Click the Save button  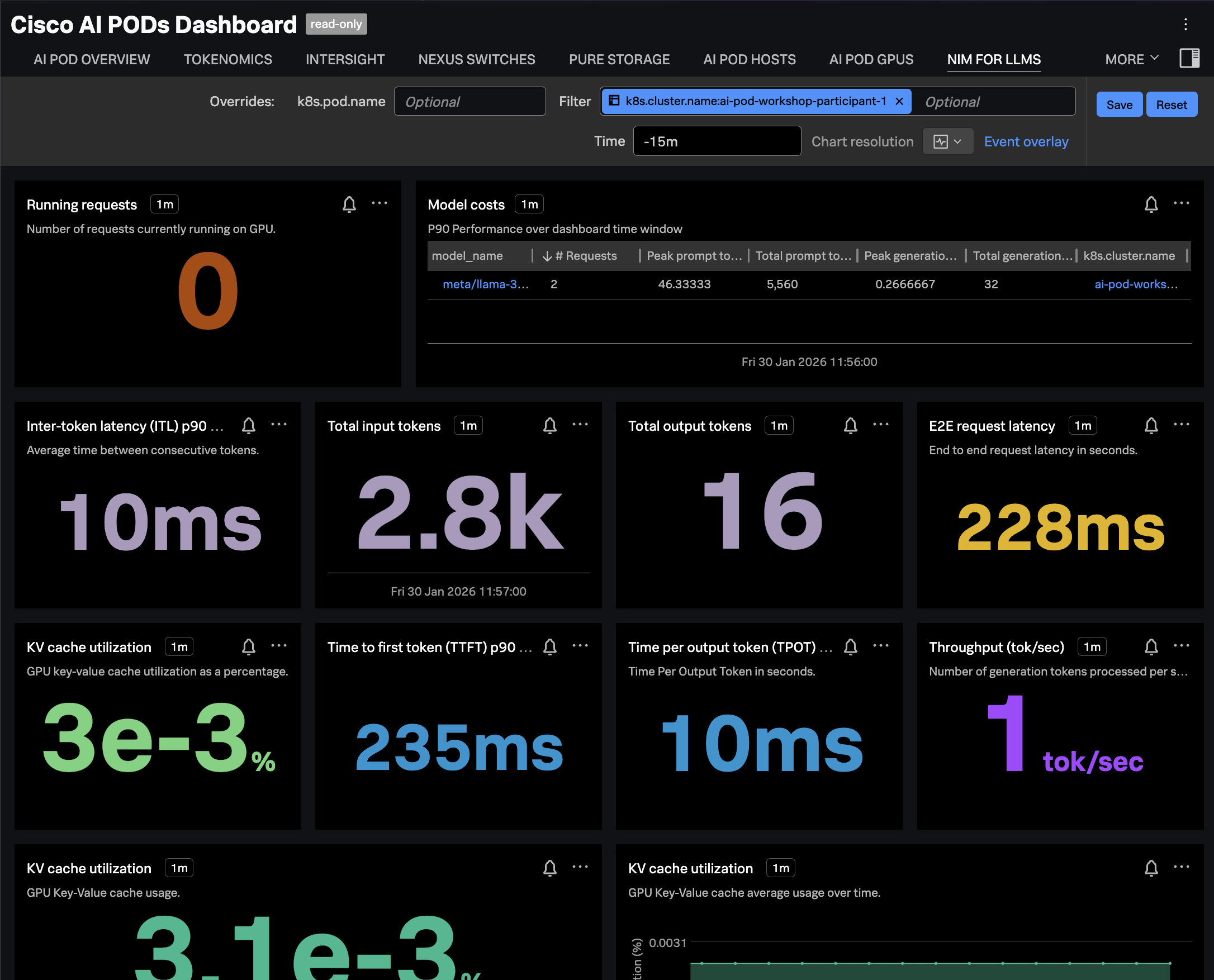pos(1119,104)
